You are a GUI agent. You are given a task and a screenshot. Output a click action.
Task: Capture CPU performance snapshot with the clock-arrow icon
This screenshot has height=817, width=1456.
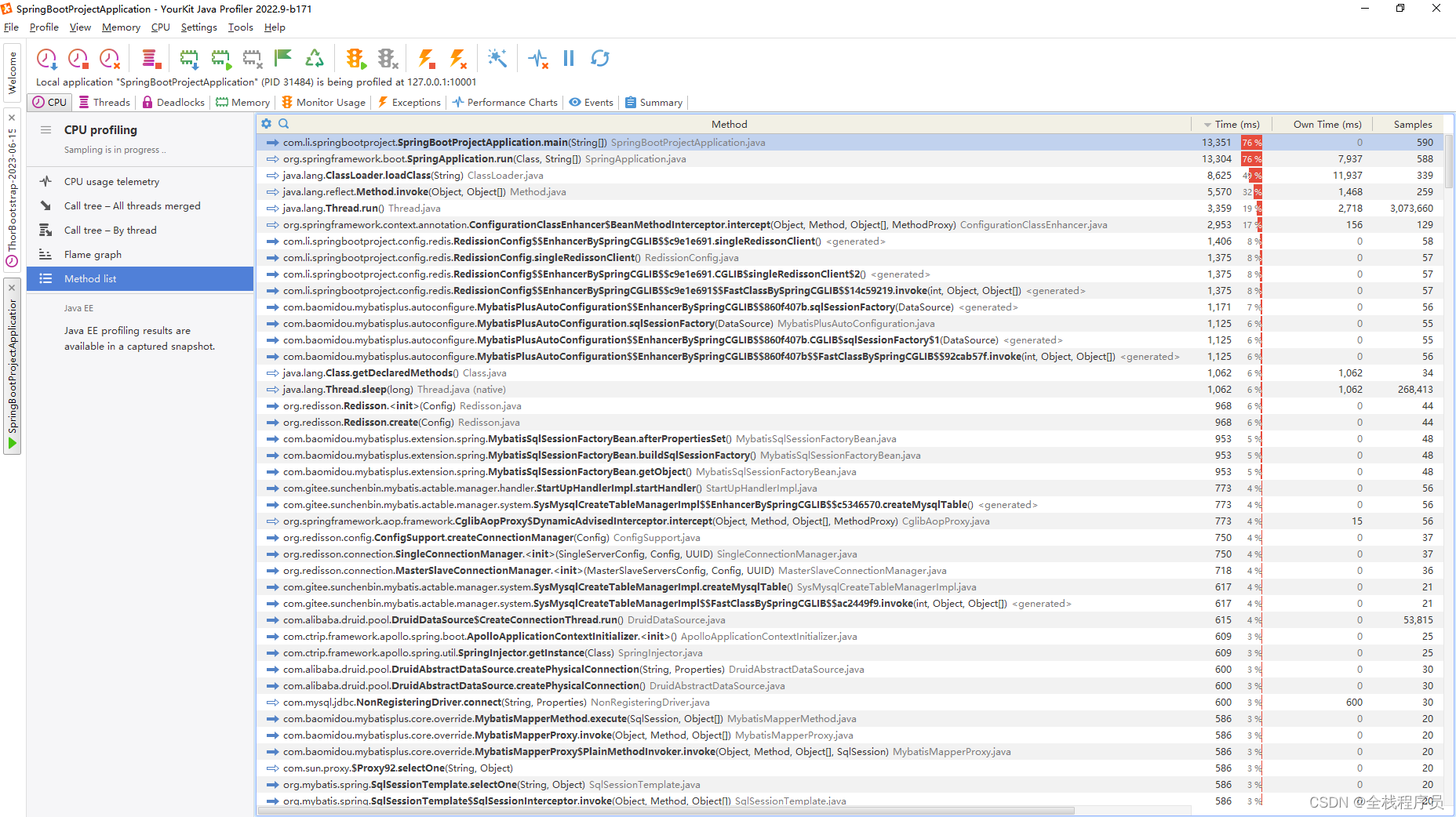[x=47, y=59]
